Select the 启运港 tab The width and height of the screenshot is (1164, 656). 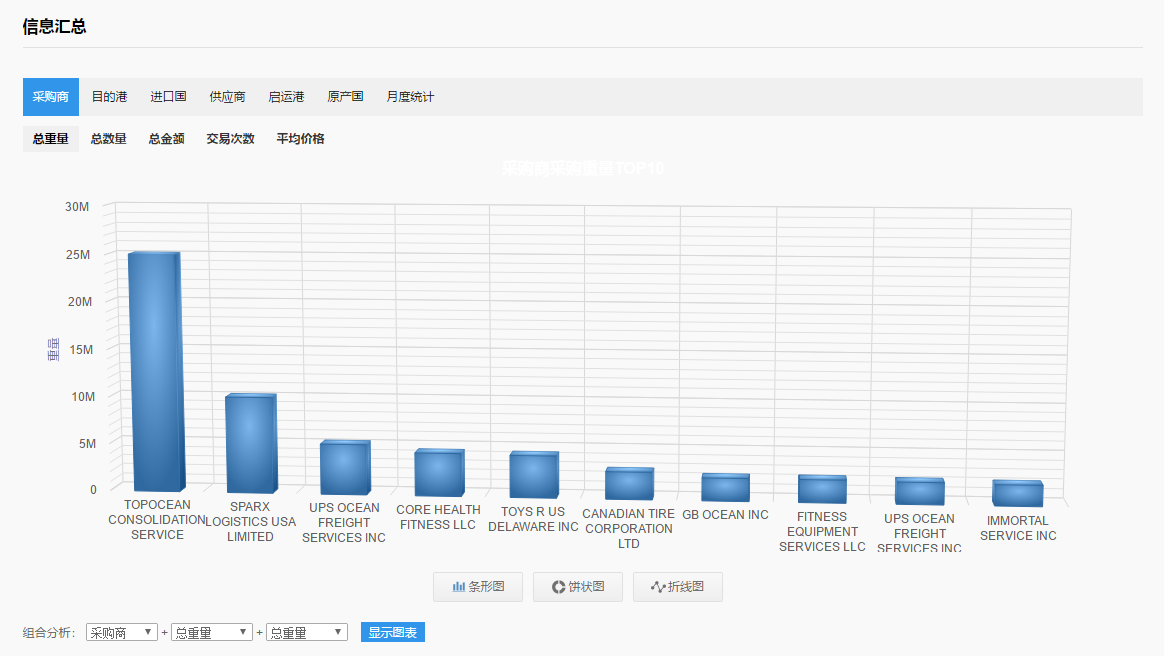pos(287,97)
